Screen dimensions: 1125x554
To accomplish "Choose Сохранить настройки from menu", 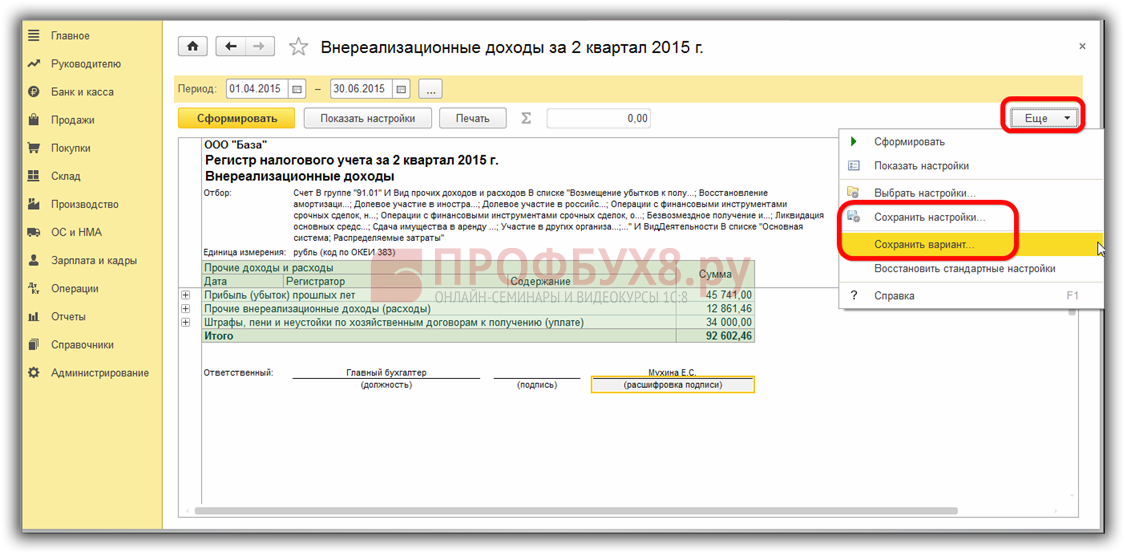I will [929, 217].
